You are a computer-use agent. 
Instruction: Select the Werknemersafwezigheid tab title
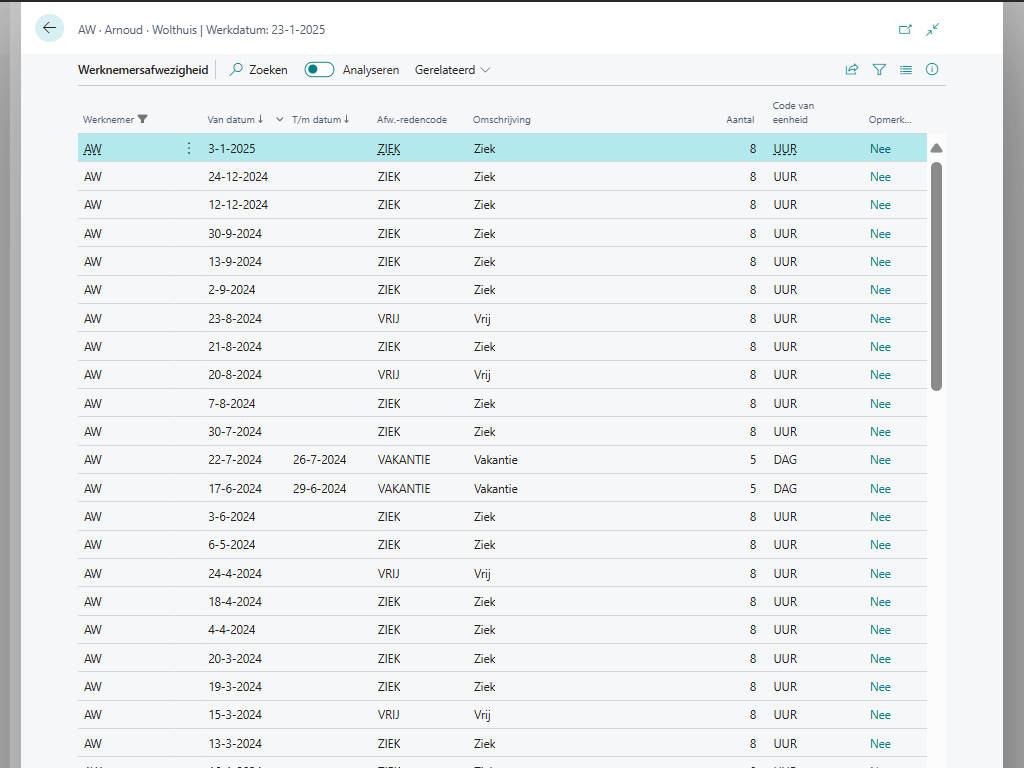click(x=143, y=70)
